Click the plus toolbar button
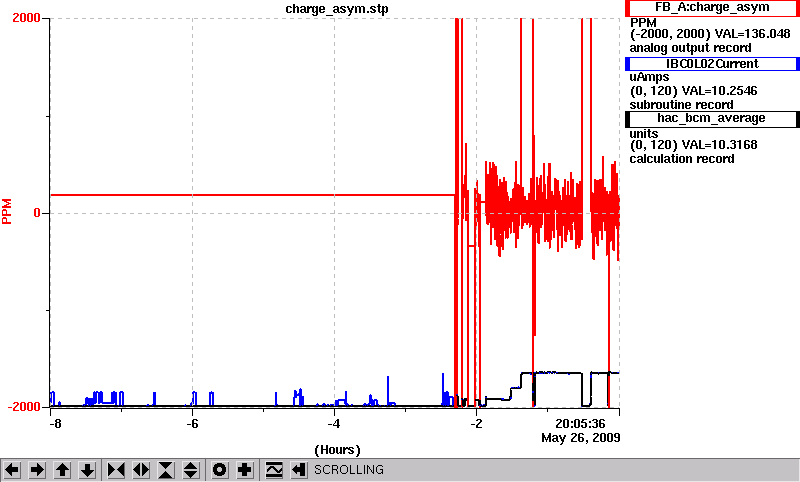The width and height of the screenshot is (800, 482). pyautogui.click(x=245, y=470)
